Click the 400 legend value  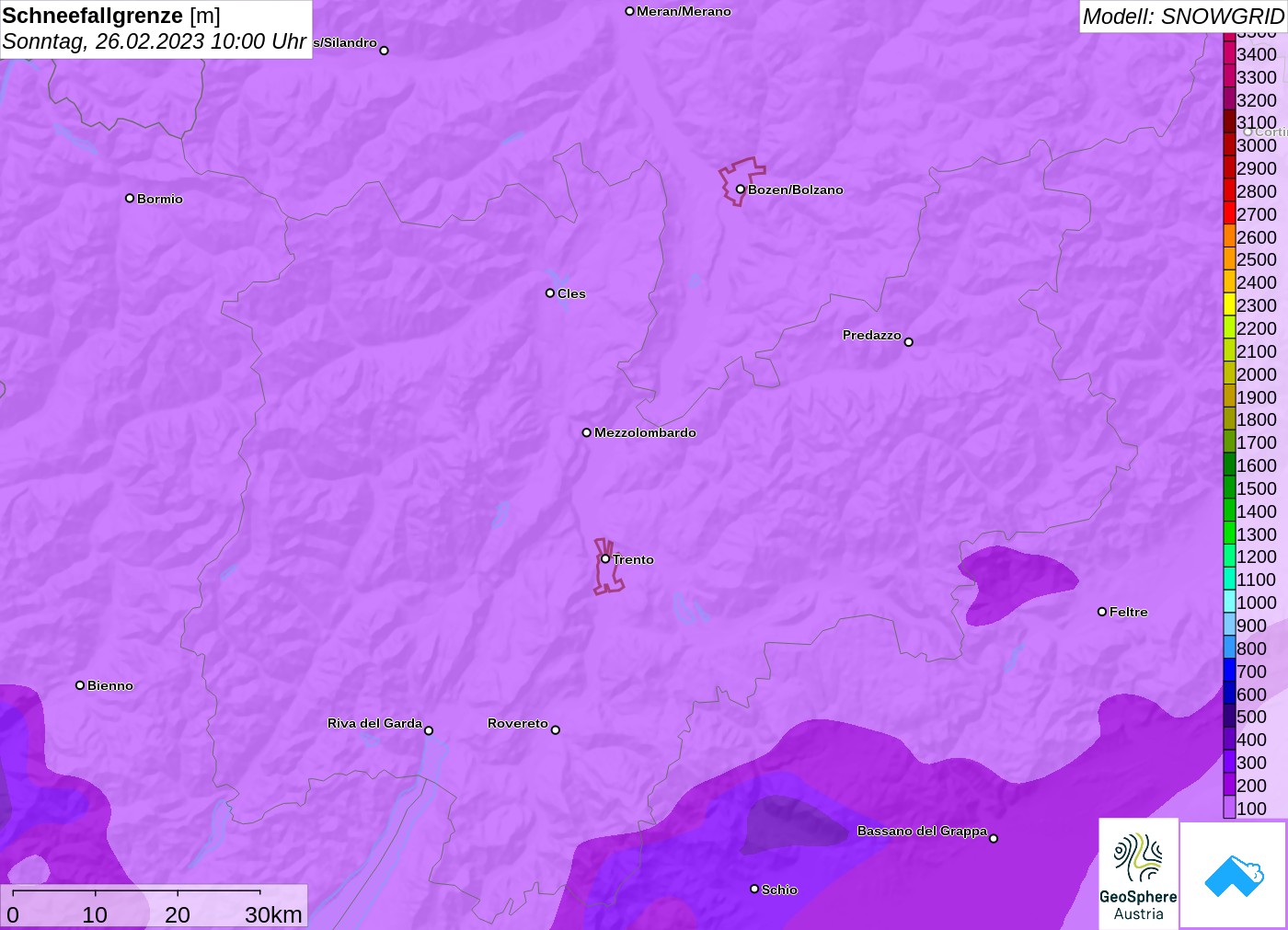(x=1252, y=740)
